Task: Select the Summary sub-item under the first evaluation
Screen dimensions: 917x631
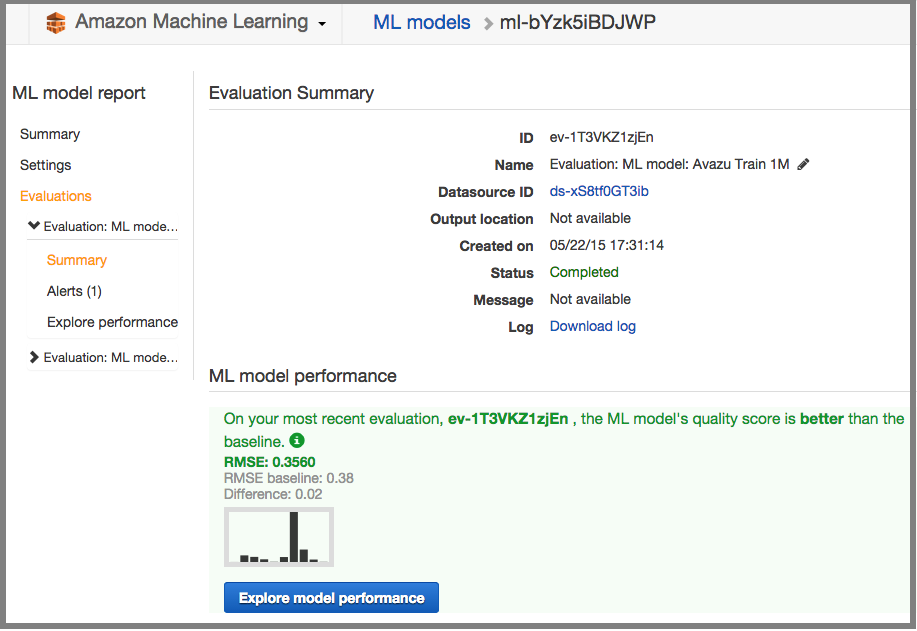Action: point(77,260)
